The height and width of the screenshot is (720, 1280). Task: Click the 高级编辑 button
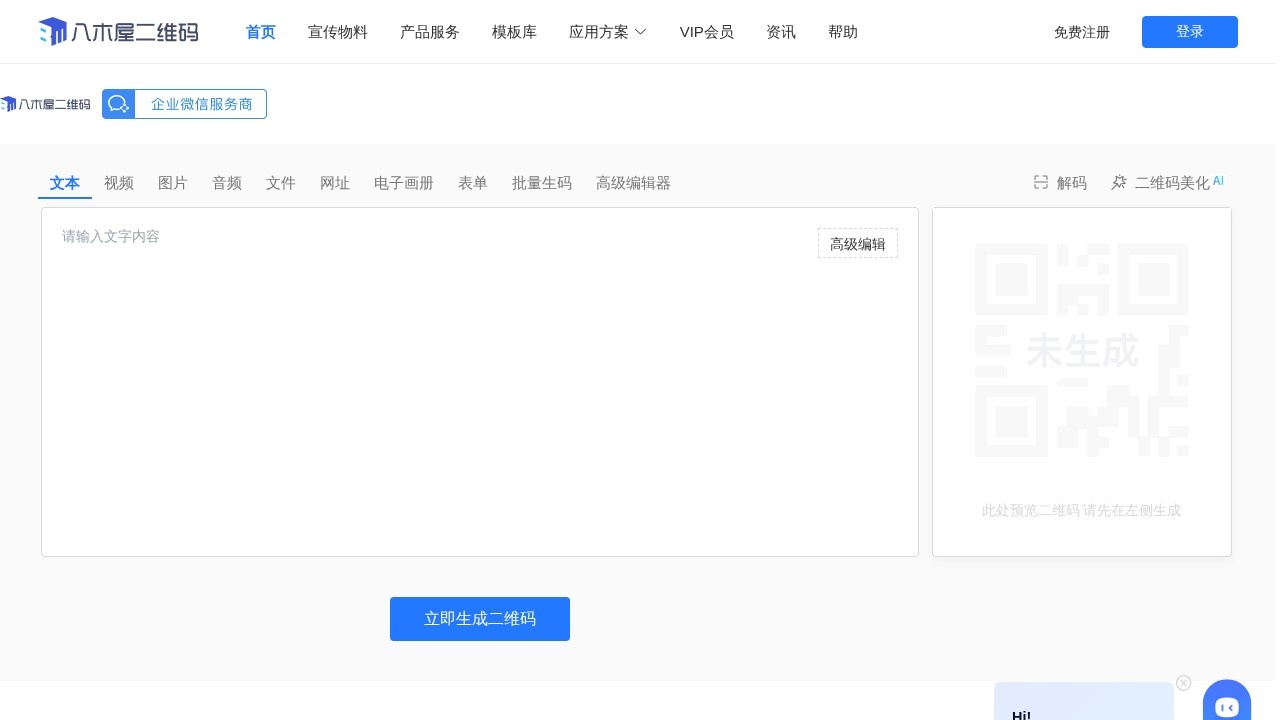tap(857, 243)
